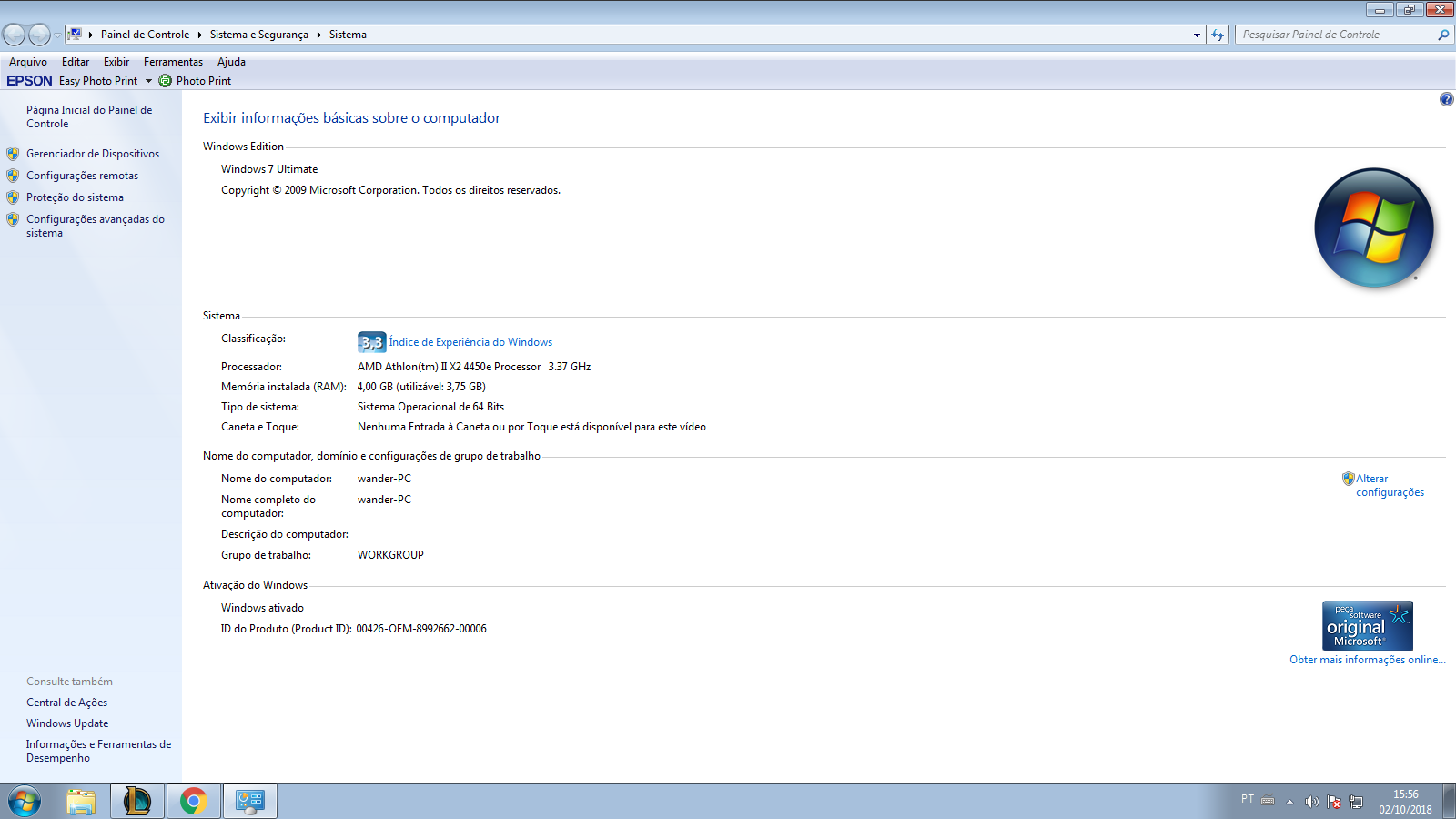Open Índice de Experiência do Windows link
Viewport: 1456px width, 819px height.
click(x=470, y=342)
